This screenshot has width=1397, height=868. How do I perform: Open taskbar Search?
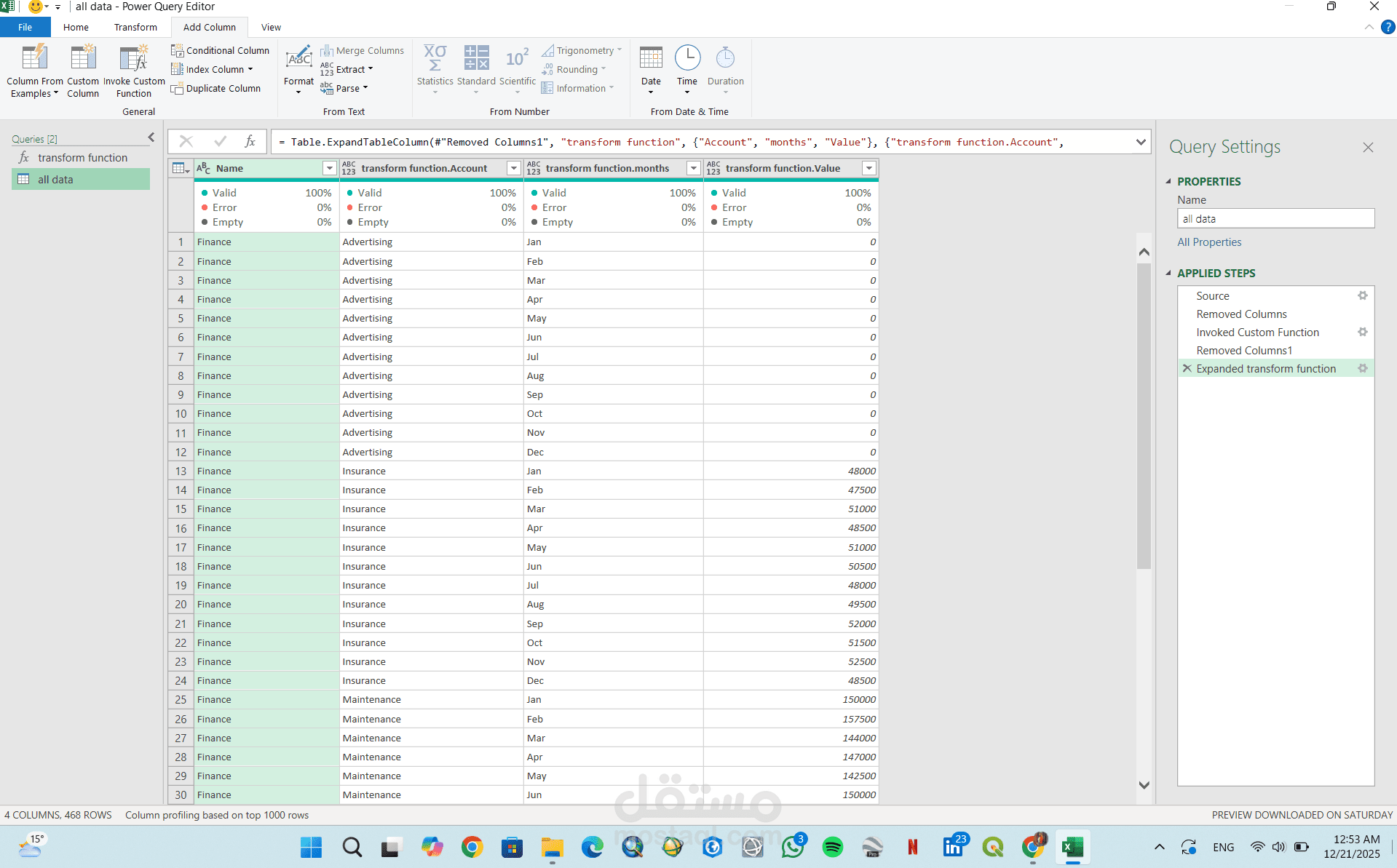tap(352, 847)
